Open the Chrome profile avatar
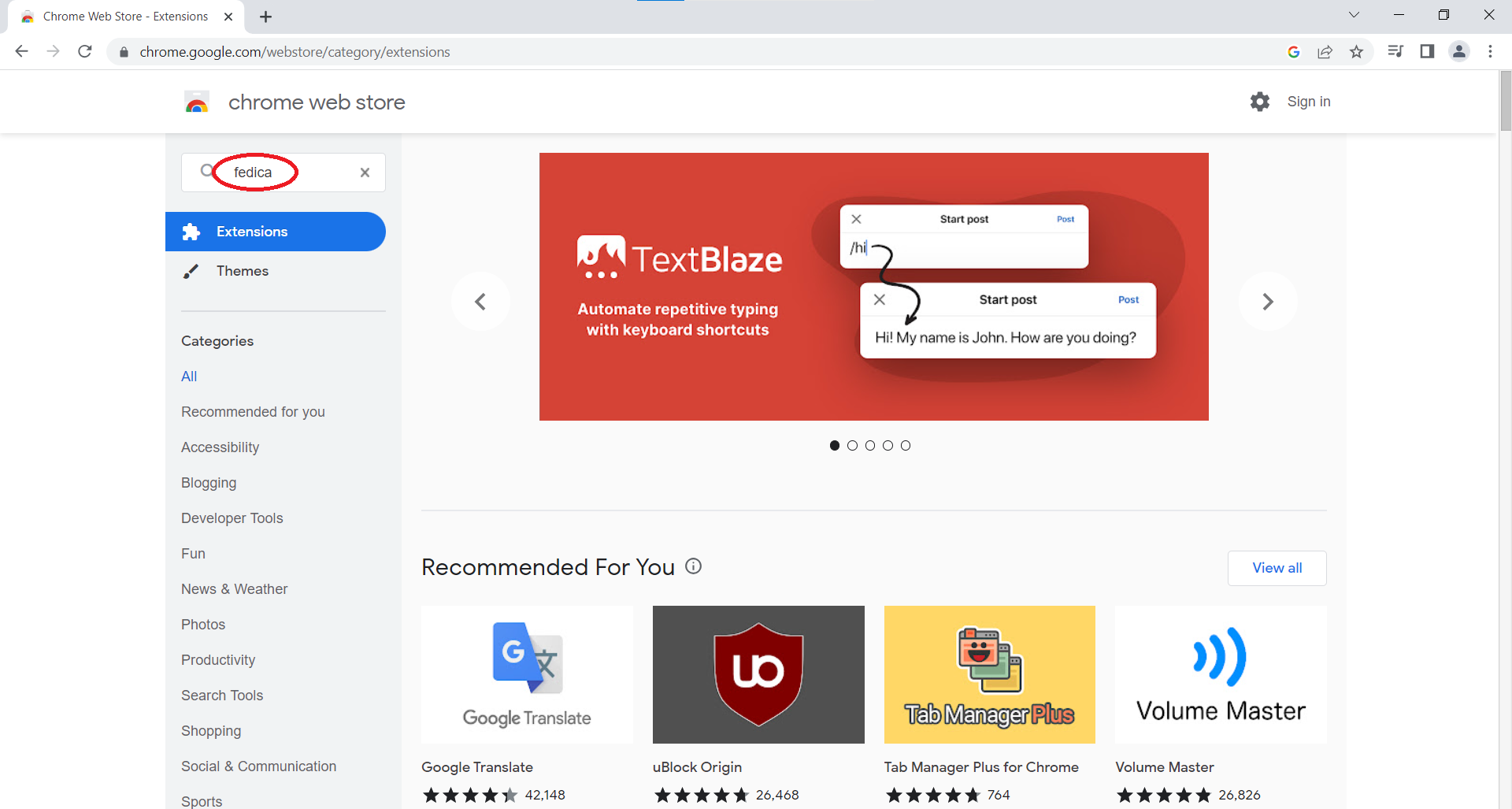This screenshot has height=809, width=1512. (1459, 52)
